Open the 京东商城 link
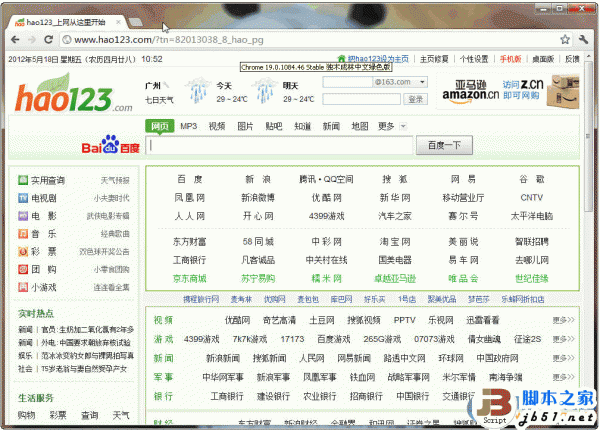 pos(189,279)
